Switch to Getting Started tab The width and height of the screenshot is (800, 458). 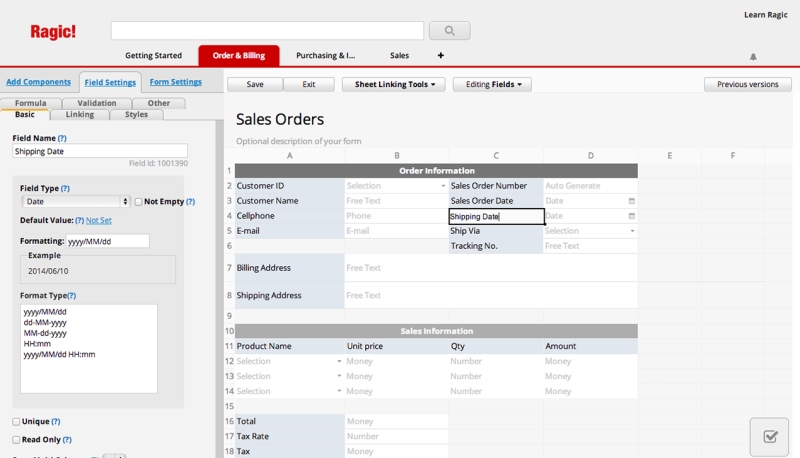[x=154, y=56]
